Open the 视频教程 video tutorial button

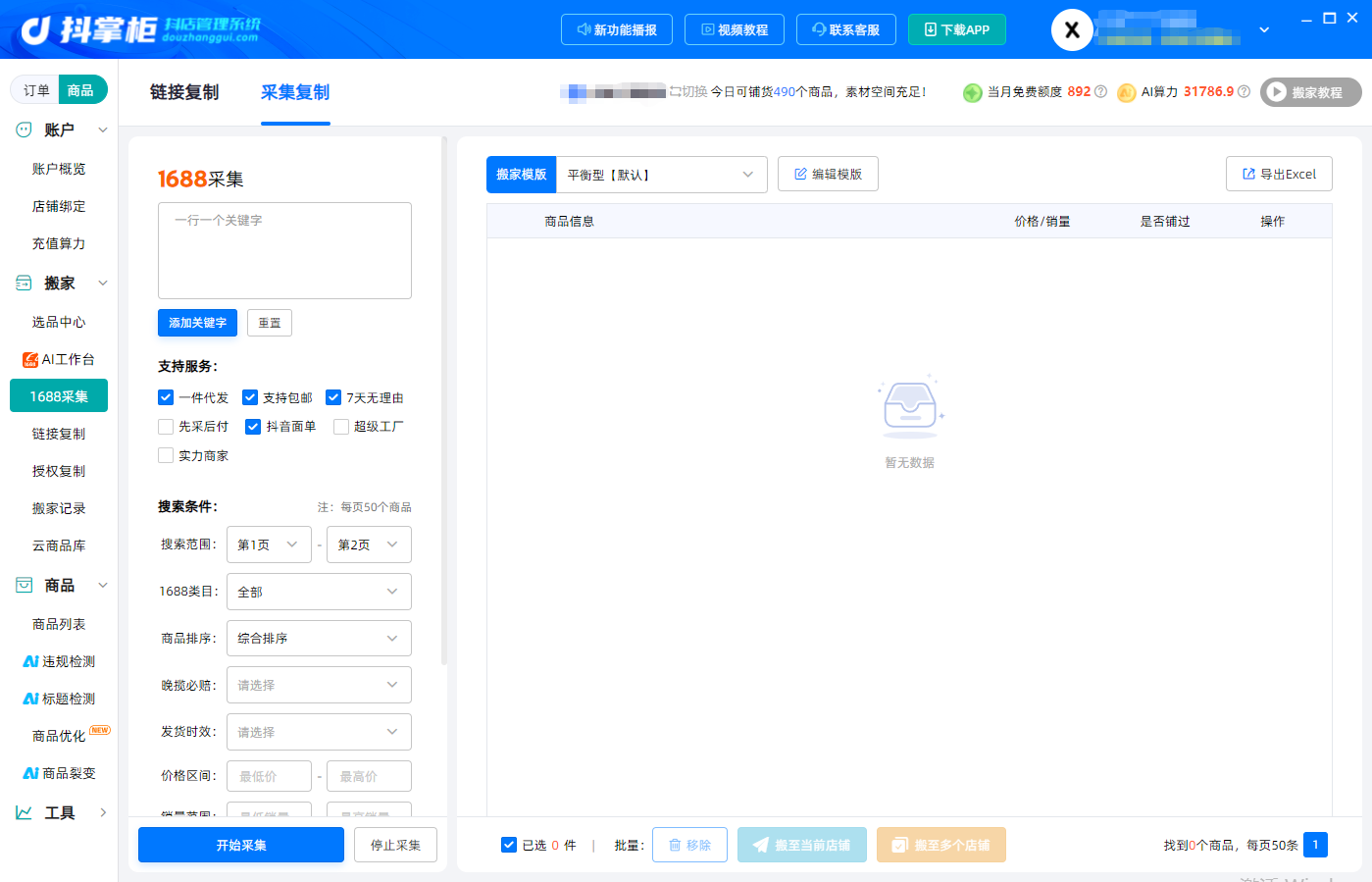(x=734, y=29)
